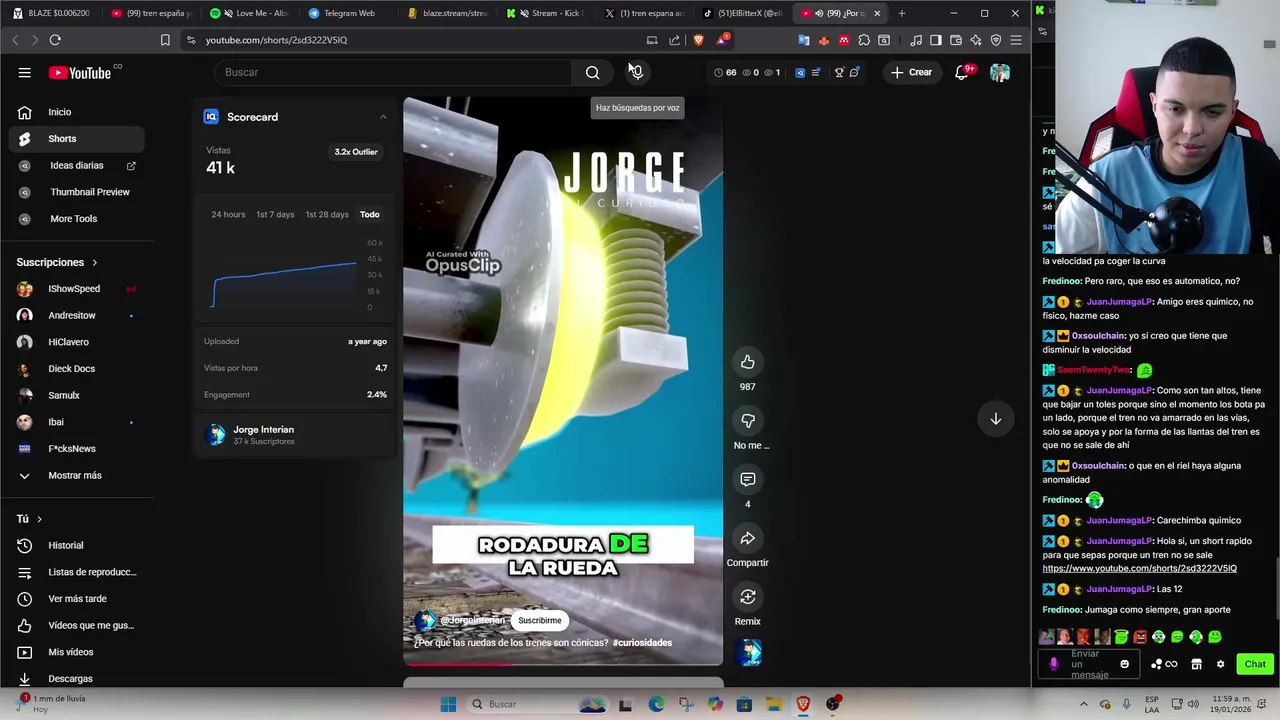This screenshot has width=1280, height=720.
Task: Click the YouTube Buscar search field
Action: tap(392, 72)
